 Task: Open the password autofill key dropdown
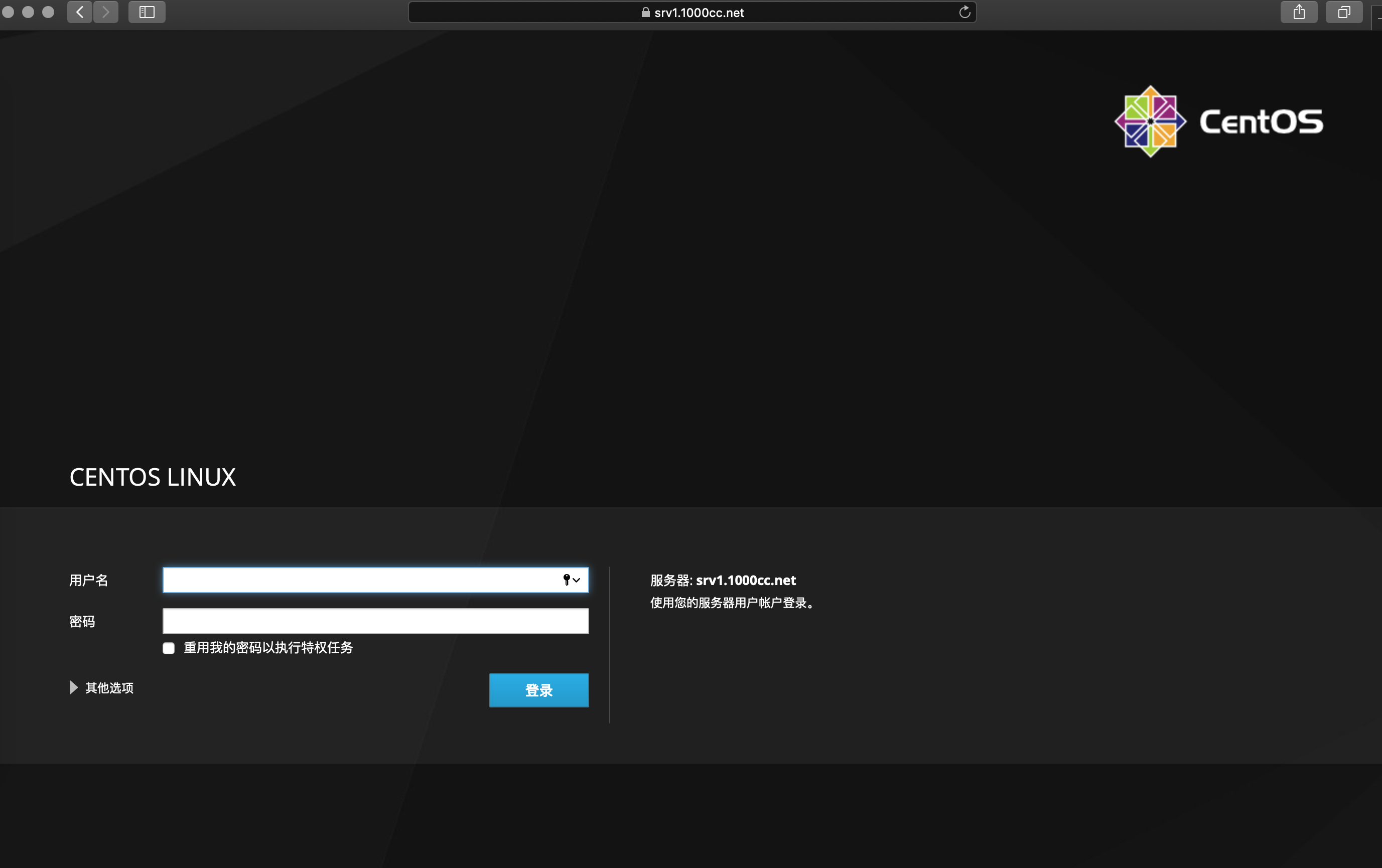click(x=571, y=580)
